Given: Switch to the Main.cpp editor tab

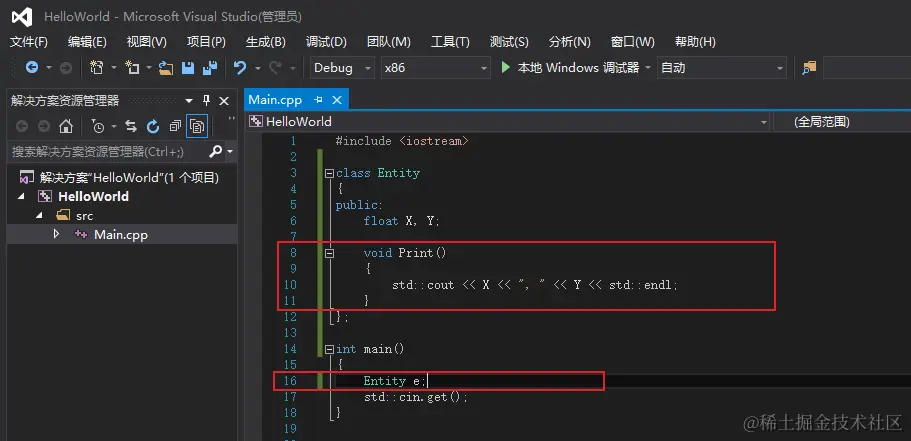Looking at the screenshot, I should (x=275, y=100).
